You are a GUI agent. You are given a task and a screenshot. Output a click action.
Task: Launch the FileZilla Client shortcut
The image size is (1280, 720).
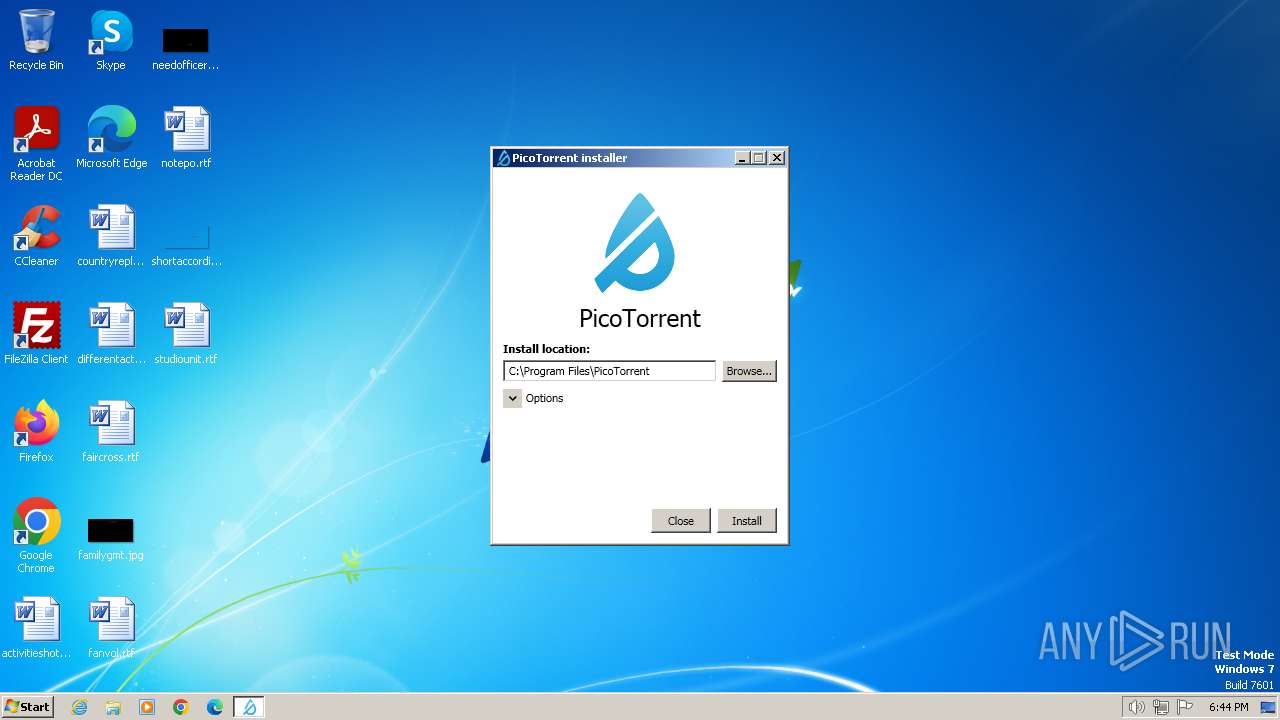(x=36, y=334)
